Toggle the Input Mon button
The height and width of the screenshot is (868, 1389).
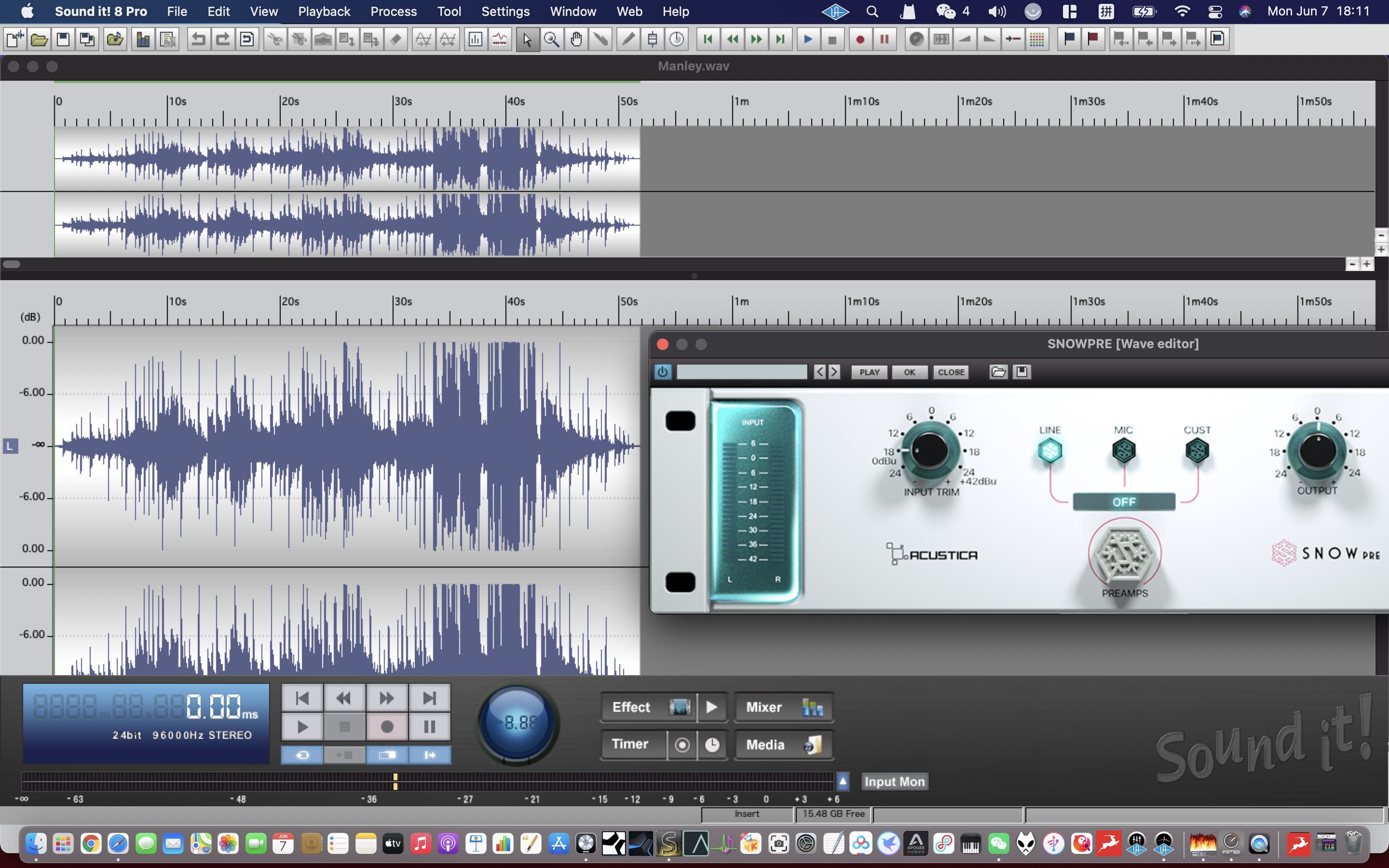(894, 781)
